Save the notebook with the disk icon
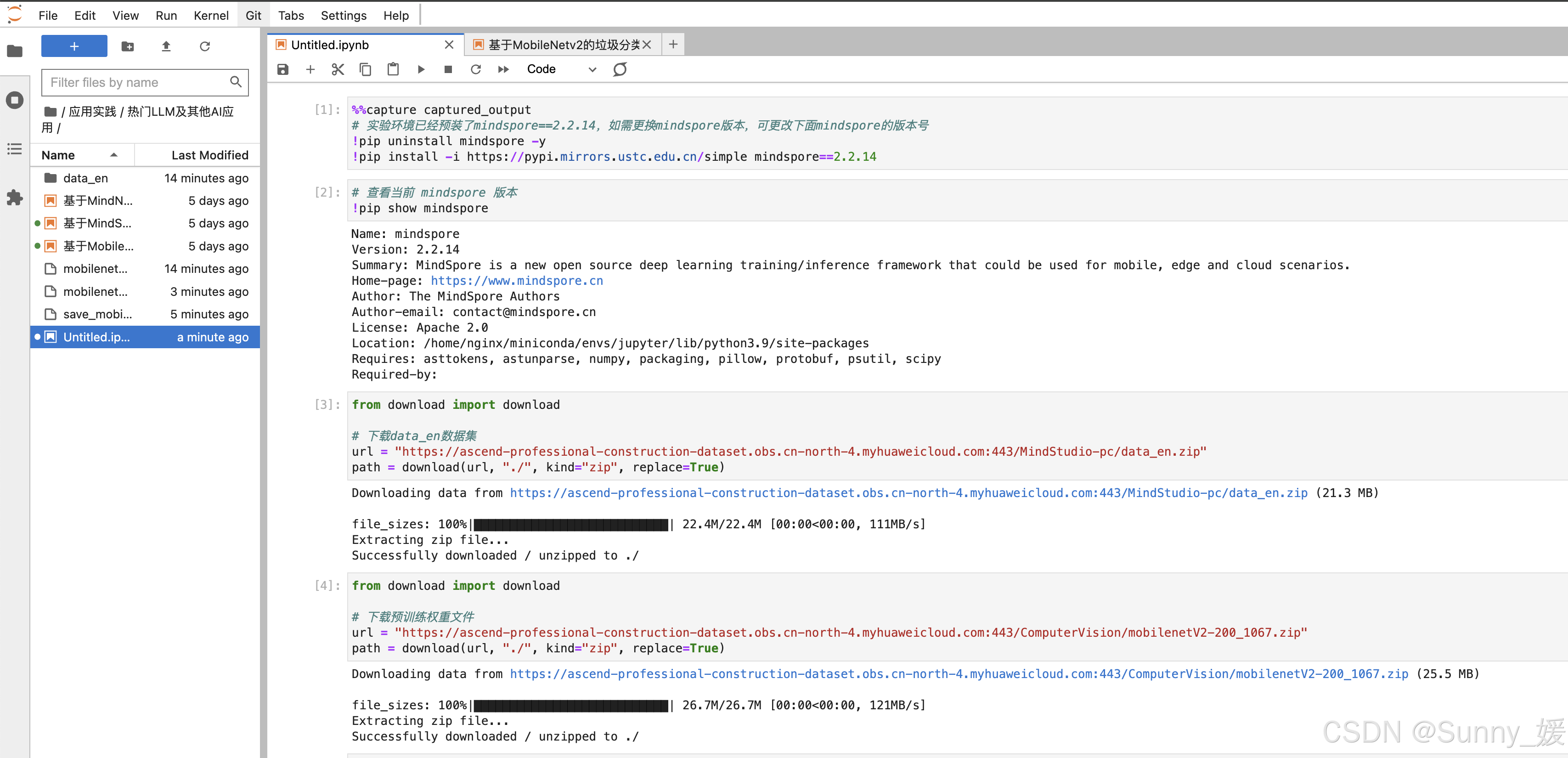1568x758 pixels. (283, 69)
